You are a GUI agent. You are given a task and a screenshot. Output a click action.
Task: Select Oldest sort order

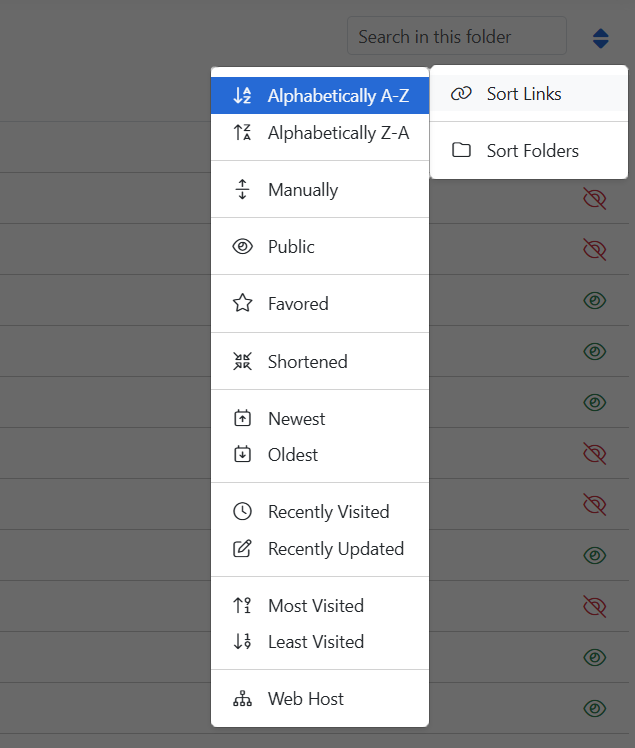320,455
